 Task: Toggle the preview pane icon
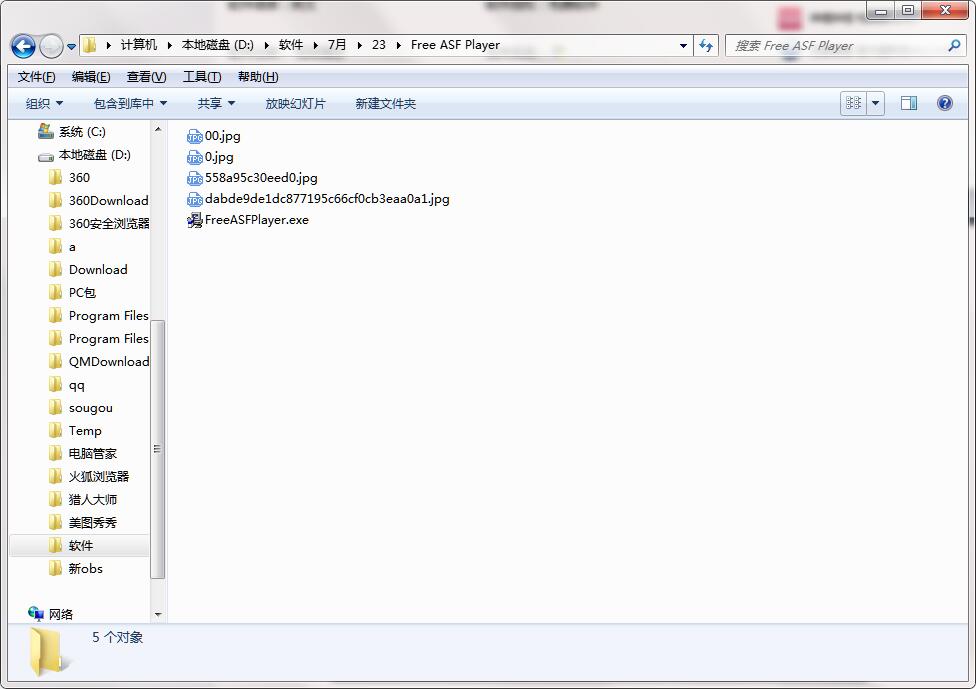point(909,103)
